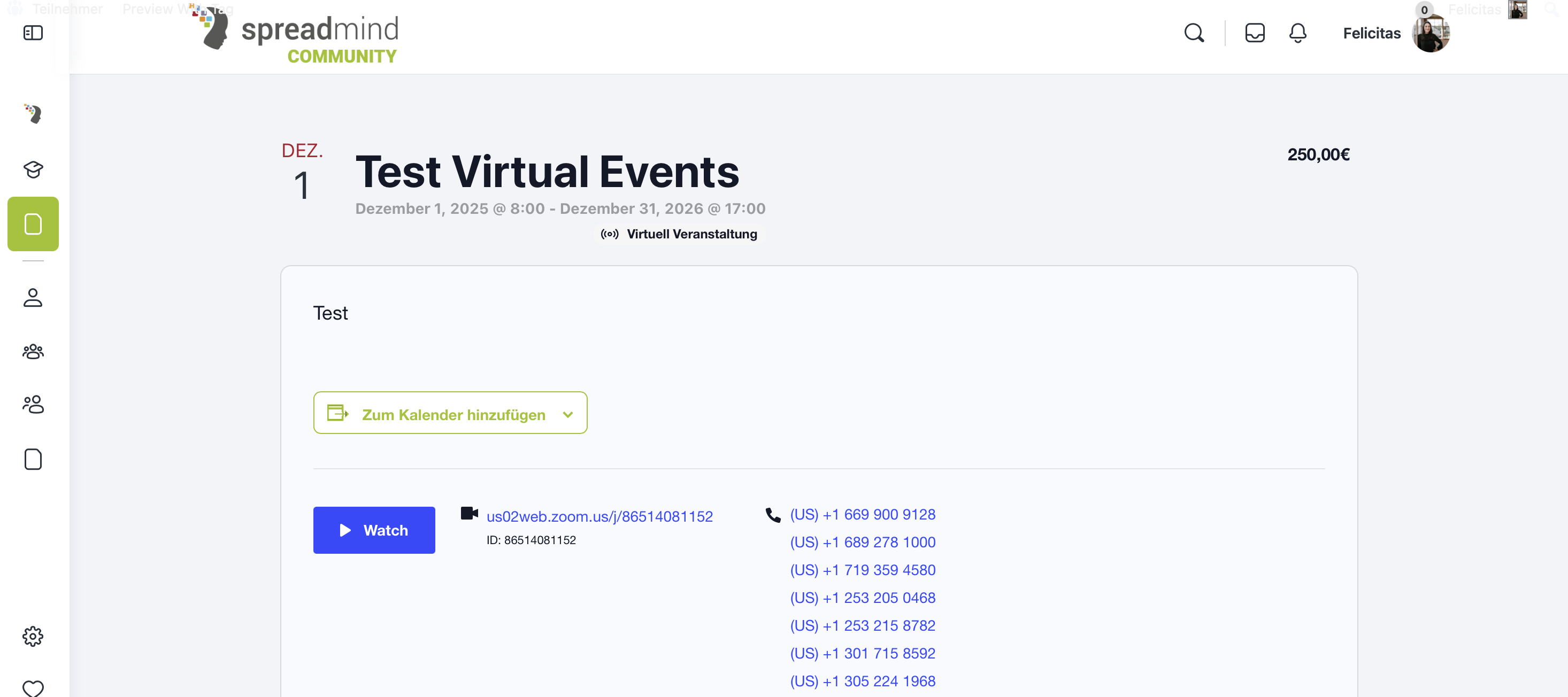The width and height of the screenshot is (1568, 697).
Task: Click the heart icon in sidebar
Action: point(33,688)
